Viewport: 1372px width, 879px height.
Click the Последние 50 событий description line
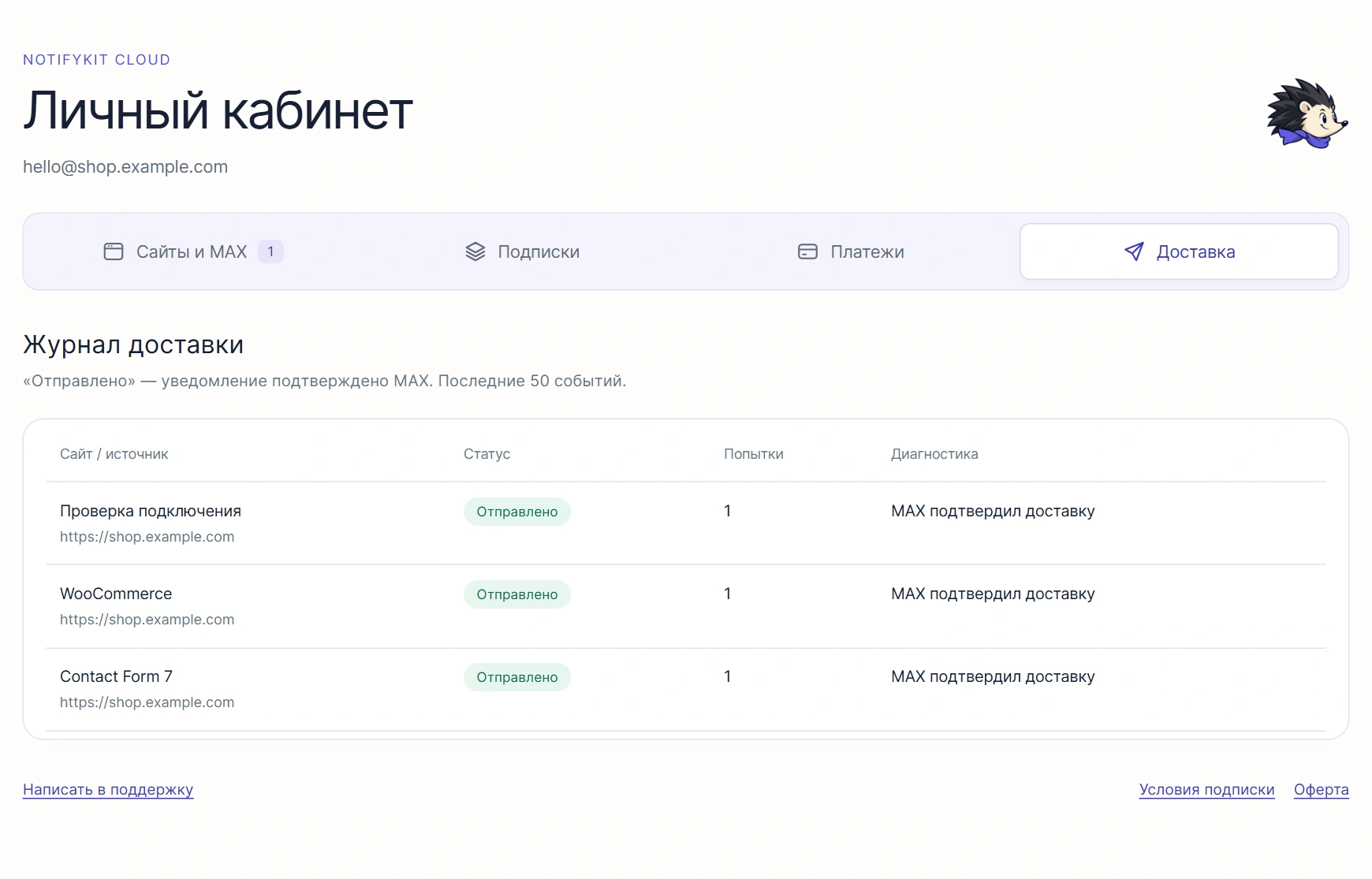[325, 381]
